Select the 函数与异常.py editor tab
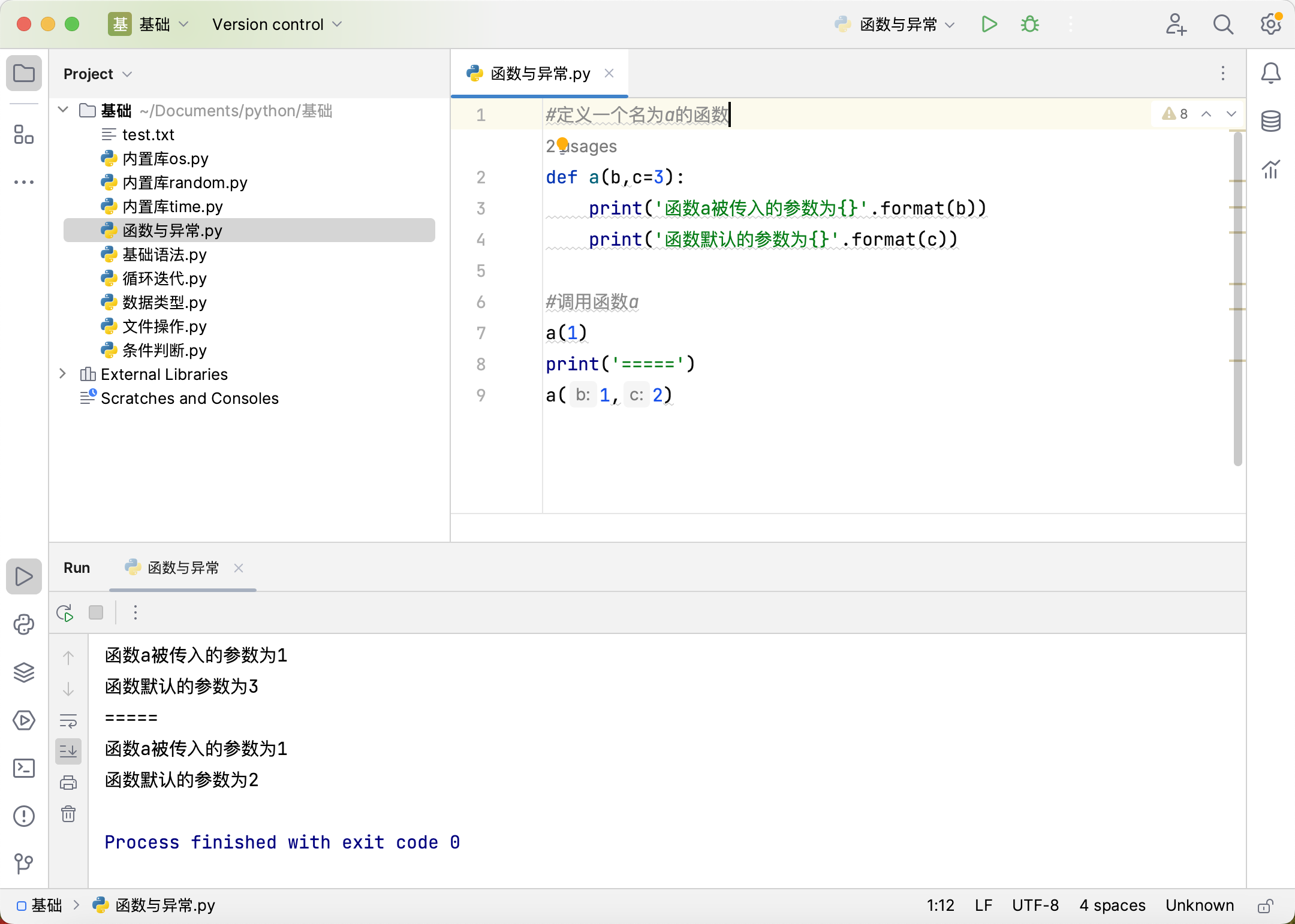1295x924 pixels. [540, 74]
